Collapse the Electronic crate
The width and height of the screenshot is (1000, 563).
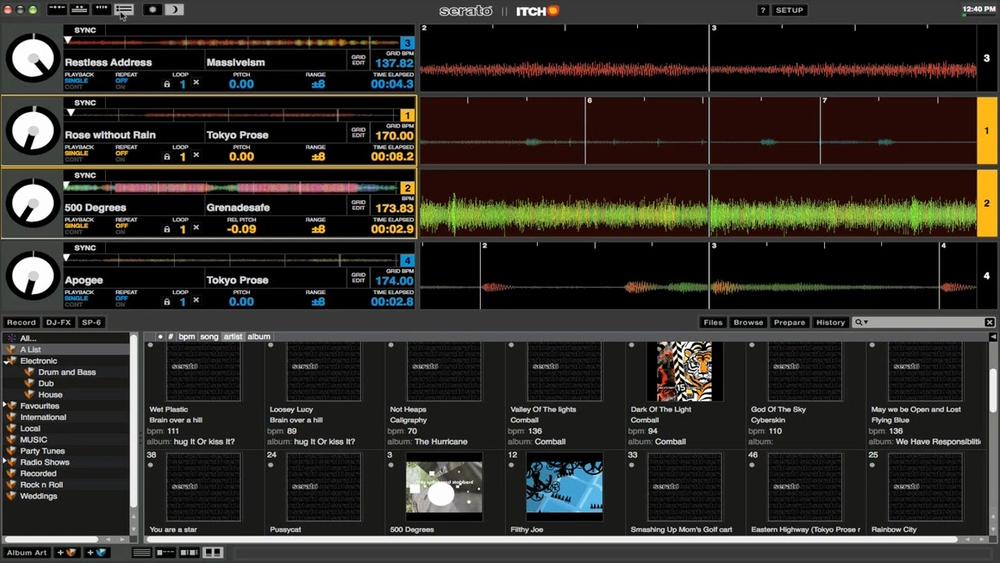click(5, 361)
